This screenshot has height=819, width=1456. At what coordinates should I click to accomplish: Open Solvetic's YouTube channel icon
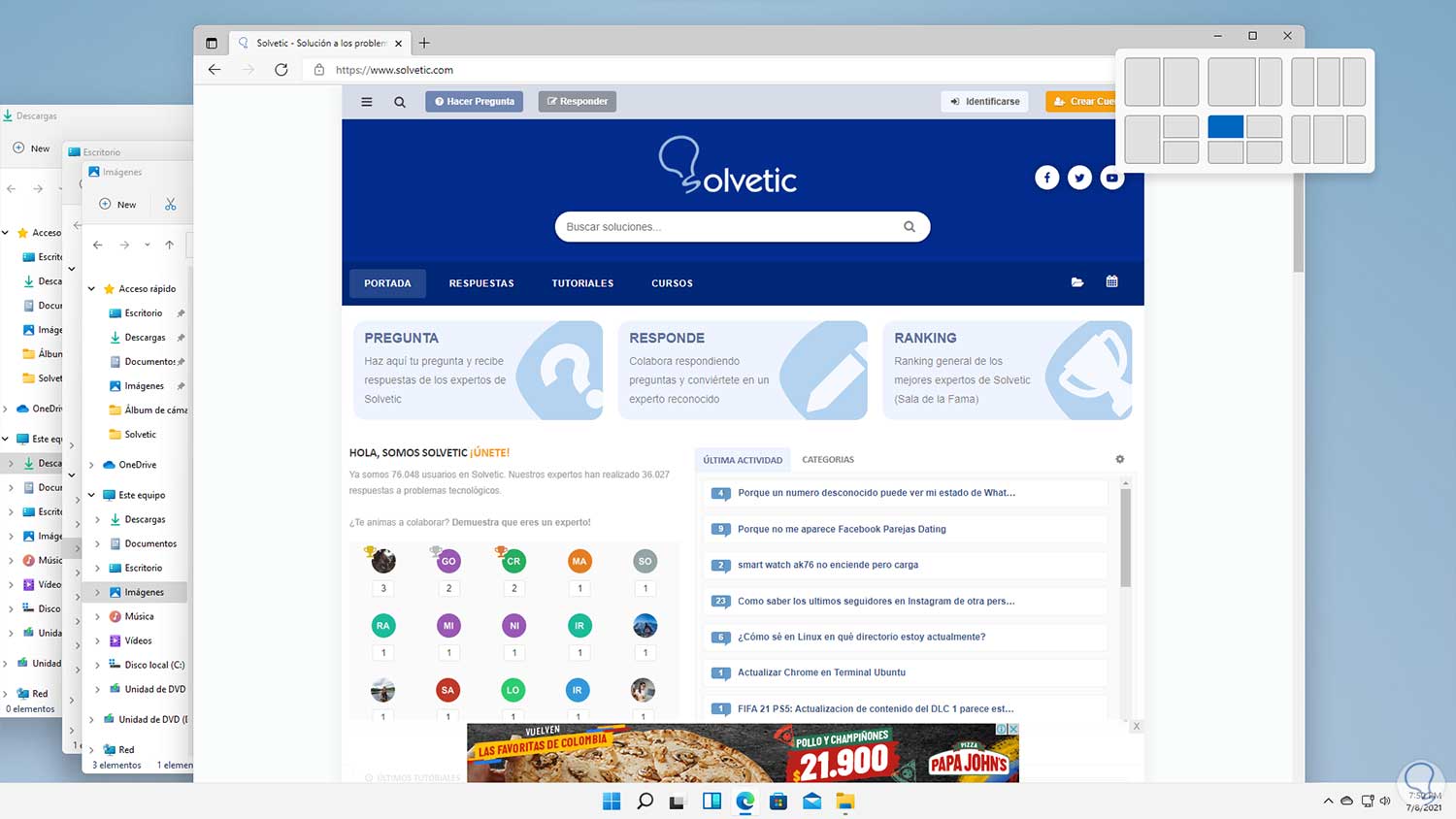(1112, 178)
